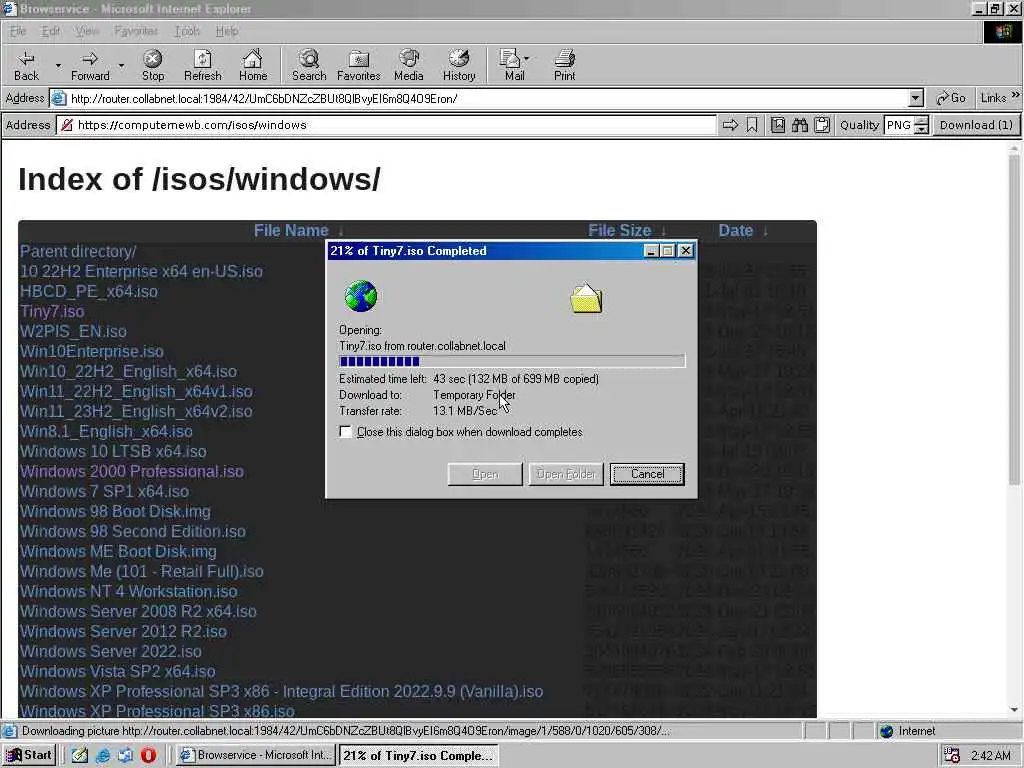Click the taskbar clock showing 2:42 AM
This screenshot has height=768, width=1024.
[x=991, y=755]
